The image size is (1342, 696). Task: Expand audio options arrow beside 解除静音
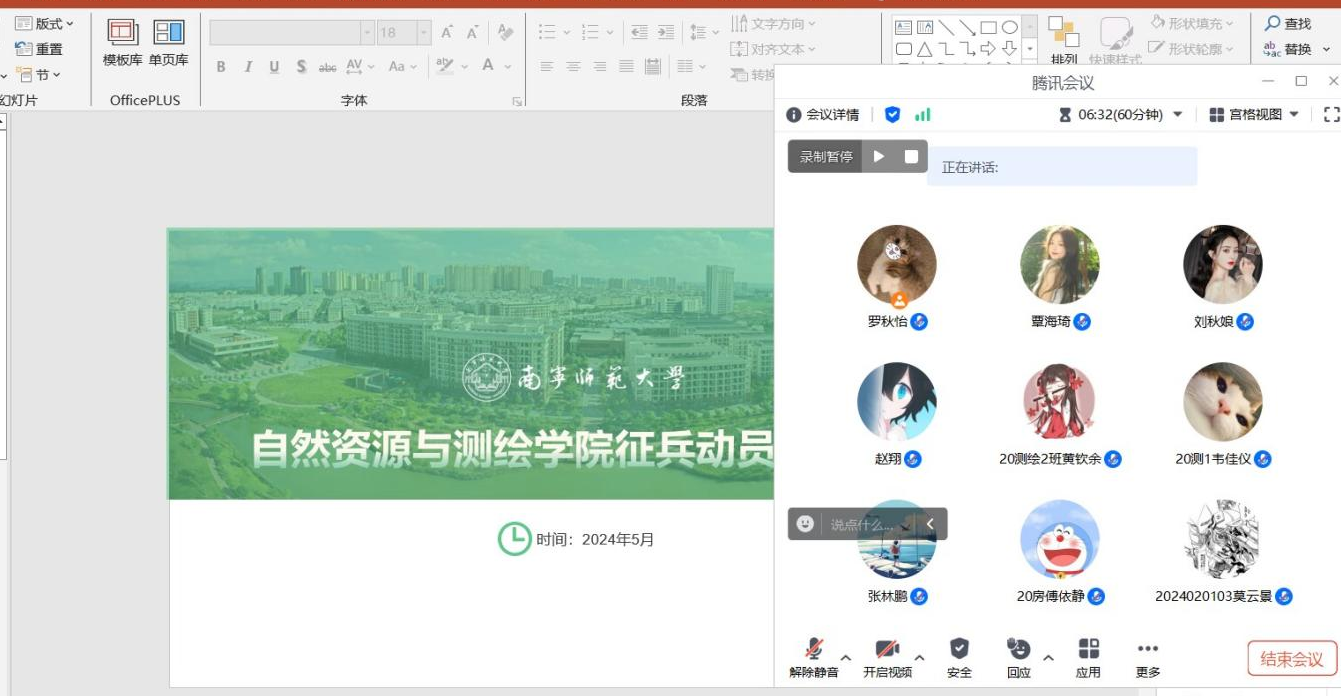[846, 657]
